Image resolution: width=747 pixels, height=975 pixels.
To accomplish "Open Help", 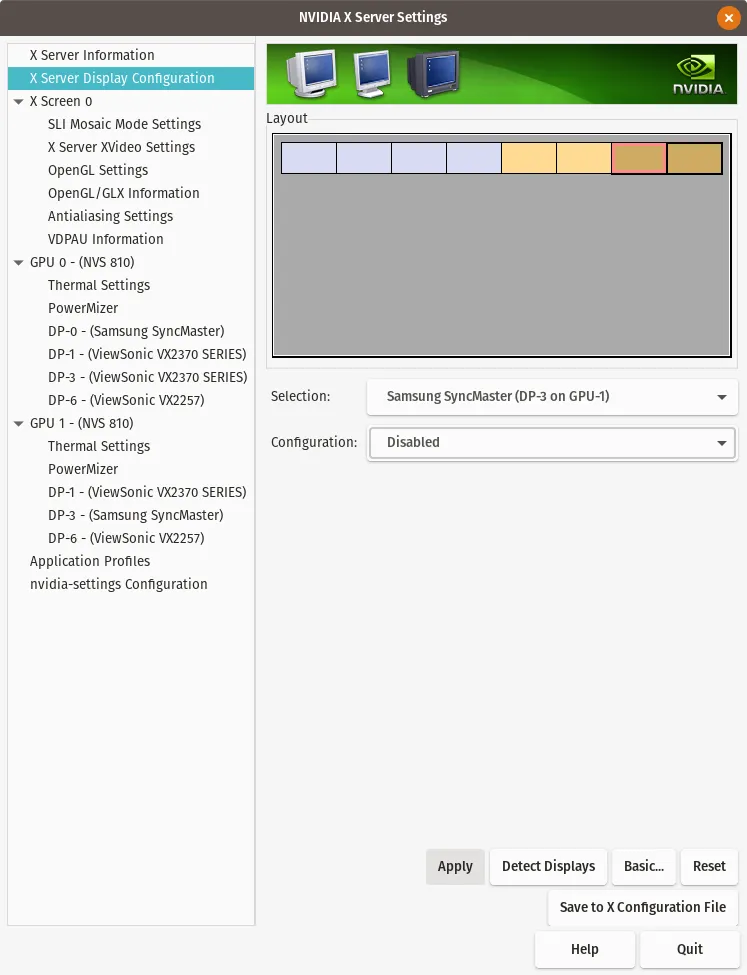I will [x=585, y=949].
